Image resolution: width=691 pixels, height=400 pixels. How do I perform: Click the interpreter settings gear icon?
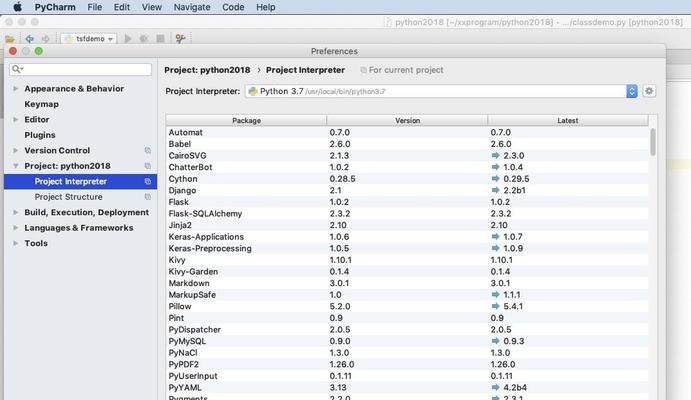click(649, 91)
